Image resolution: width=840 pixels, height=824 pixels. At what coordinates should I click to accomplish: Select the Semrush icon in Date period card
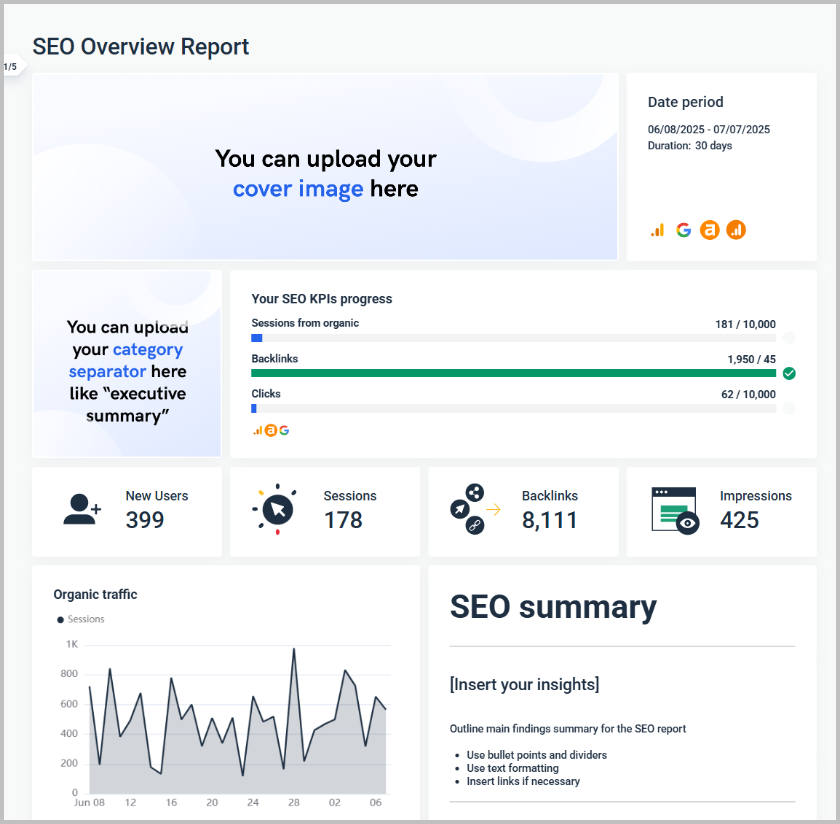pos(736,230)
